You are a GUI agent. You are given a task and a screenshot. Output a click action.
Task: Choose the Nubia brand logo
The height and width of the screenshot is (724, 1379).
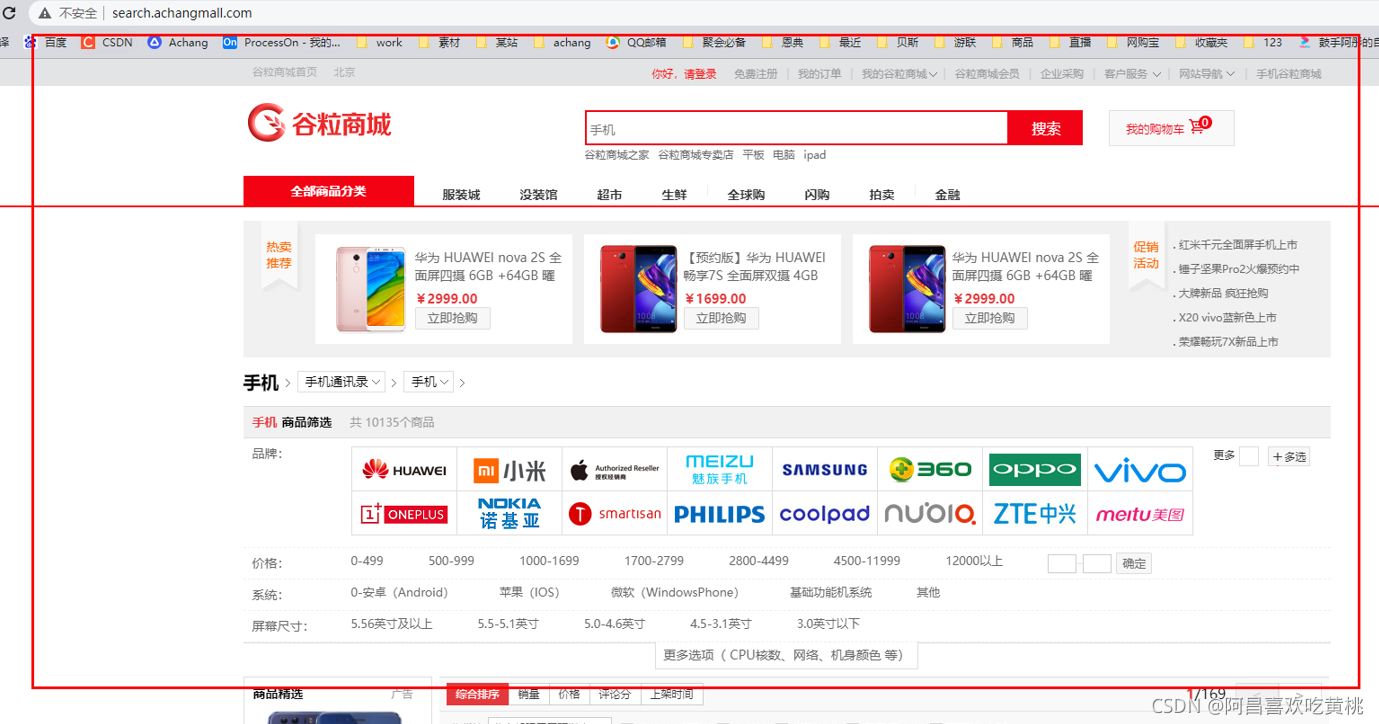pos(930,514)
